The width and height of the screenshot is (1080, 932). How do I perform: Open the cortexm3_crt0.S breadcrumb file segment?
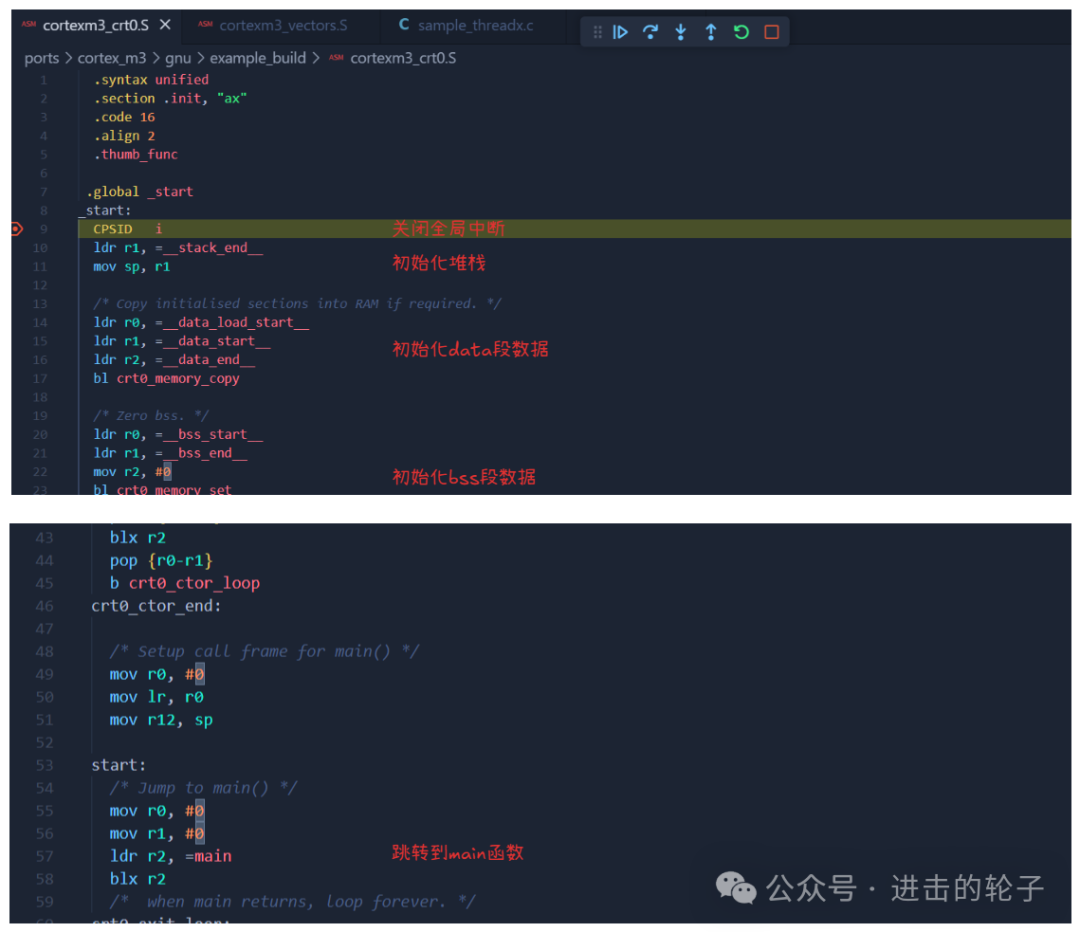[403, 58]
